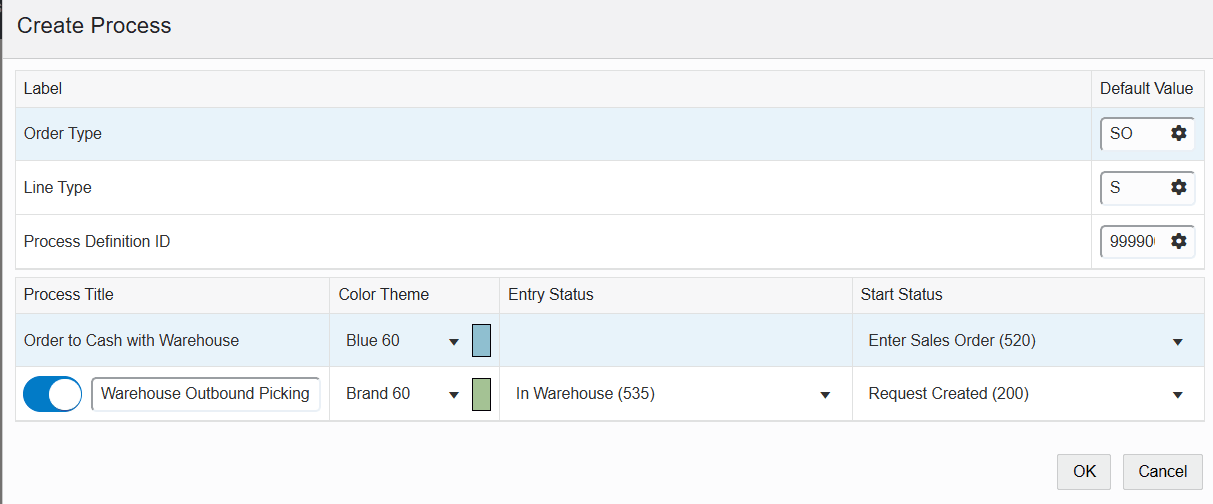The image size is (1213, 504).
Task: Click Order to Cash with Warehouse title
Action: (131, 341)
